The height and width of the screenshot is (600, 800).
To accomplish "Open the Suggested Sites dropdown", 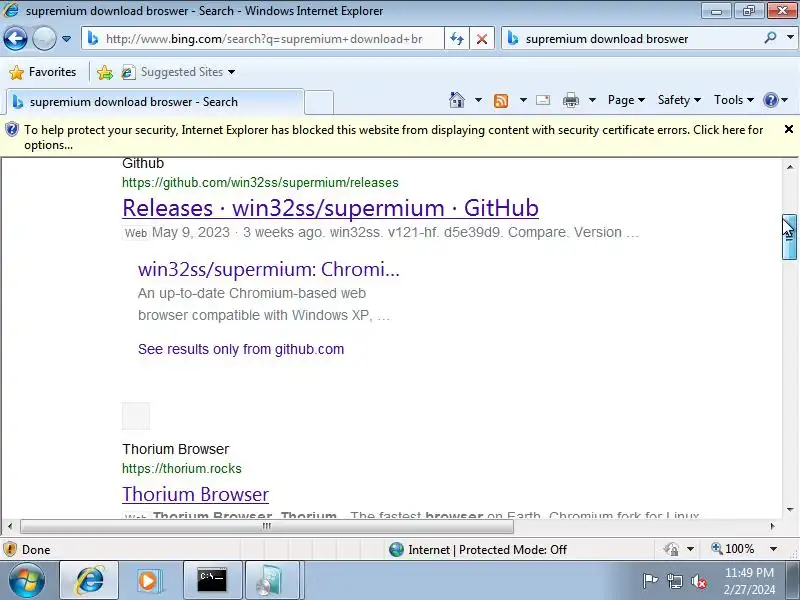I will tap(179, 72).
